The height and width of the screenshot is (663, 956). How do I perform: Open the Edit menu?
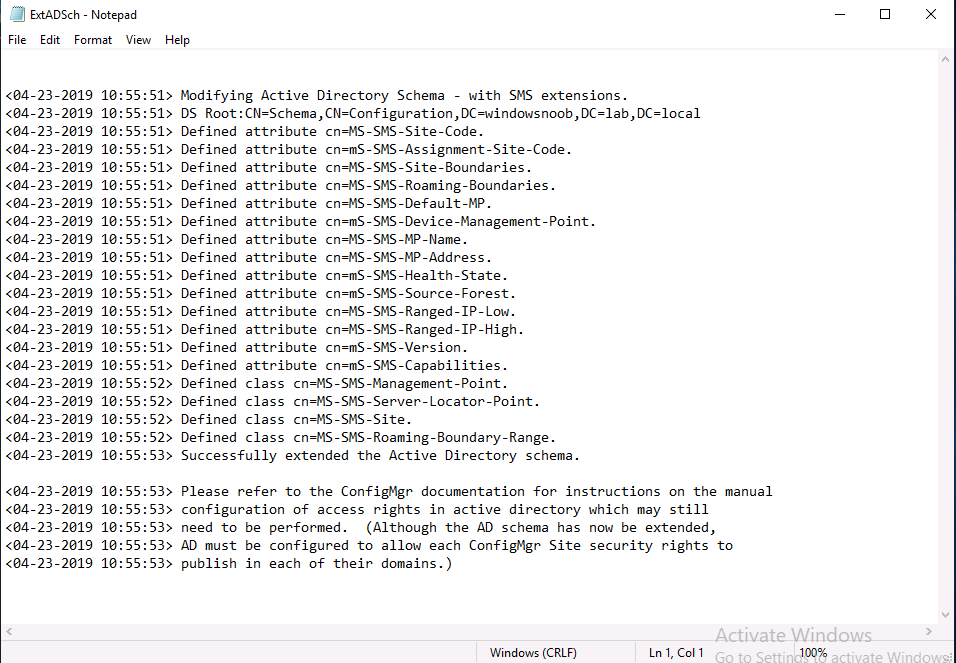(50, 40)
